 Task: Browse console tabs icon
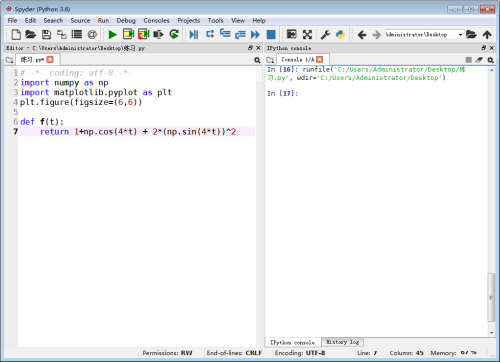pyautogui.click(x=270, y=60)
